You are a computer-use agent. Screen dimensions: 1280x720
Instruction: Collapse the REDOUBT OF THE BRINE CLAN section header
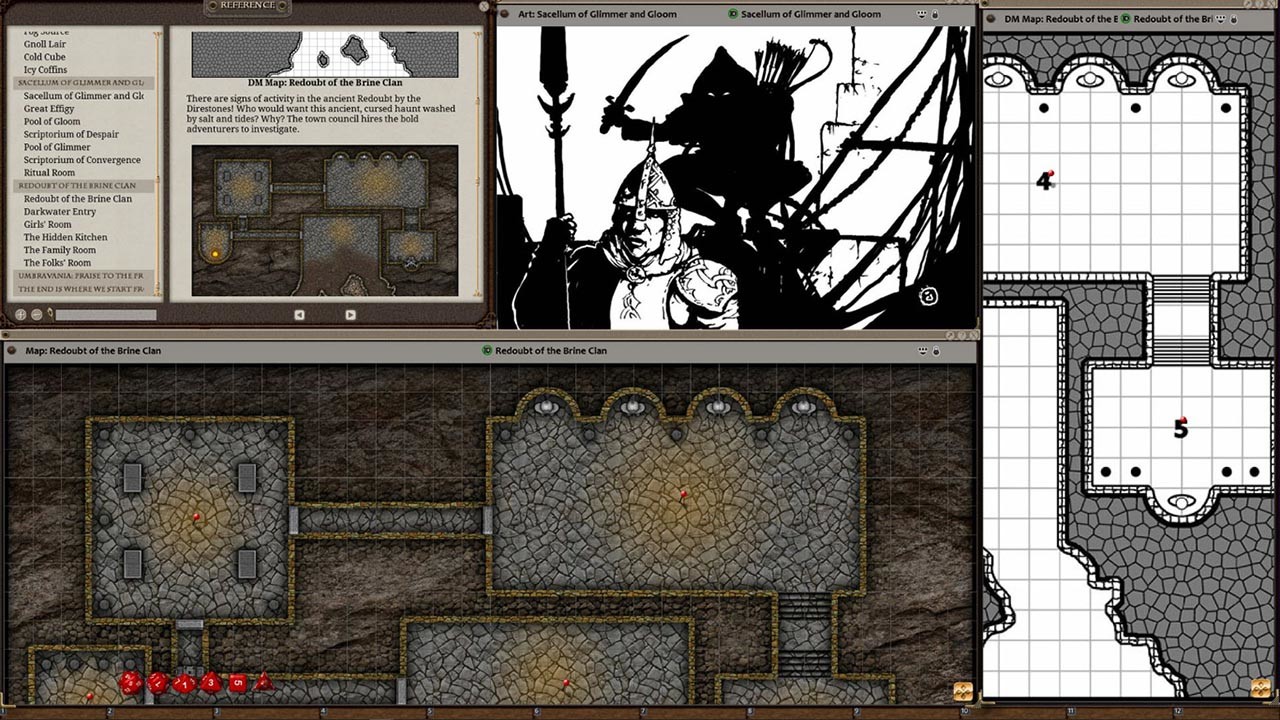tap(80, 185)
